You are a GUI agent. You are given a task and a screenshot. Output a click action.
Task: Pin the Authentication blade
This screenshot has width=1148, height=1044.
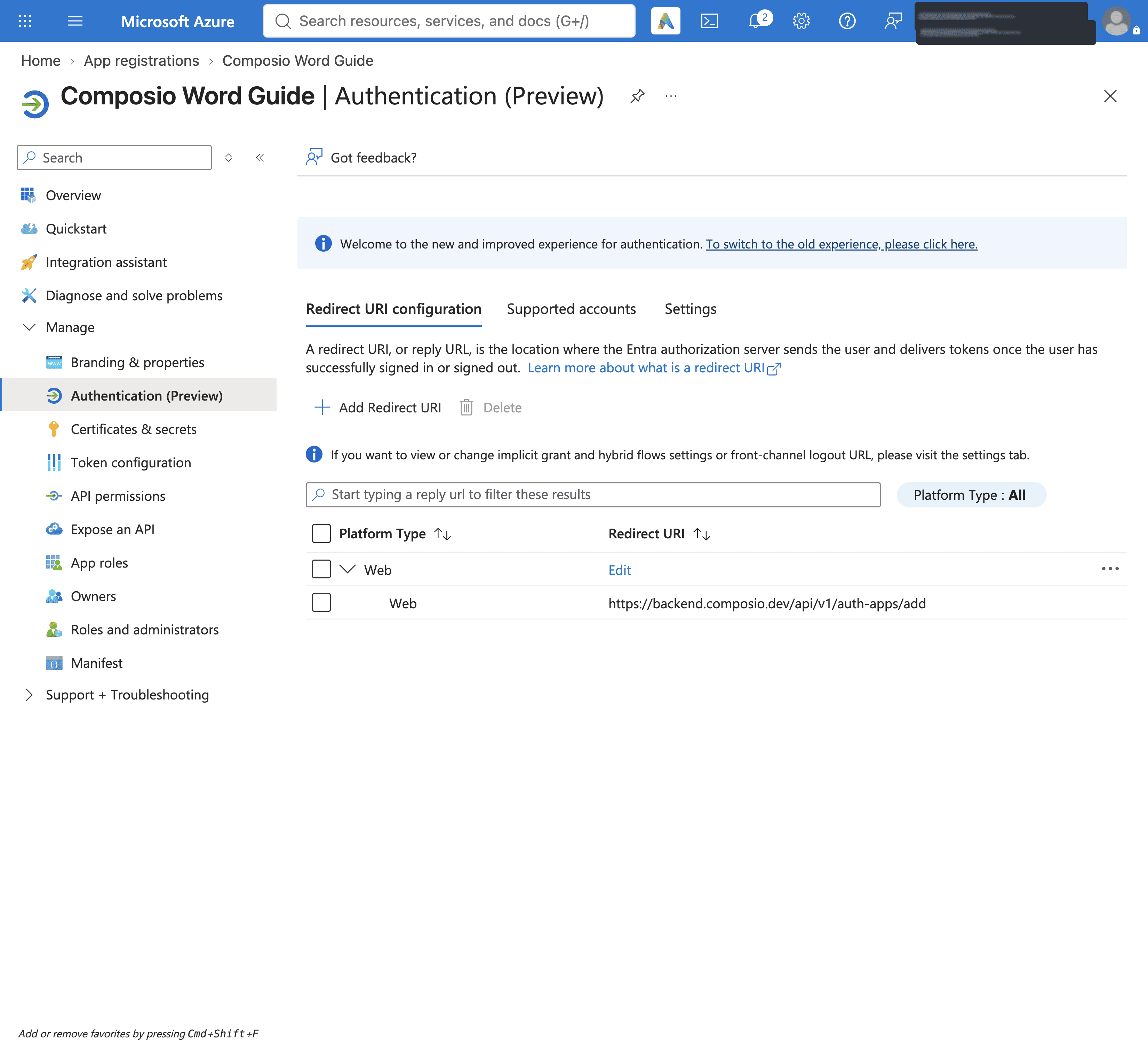pyautogui.click(x=637, y=96)
